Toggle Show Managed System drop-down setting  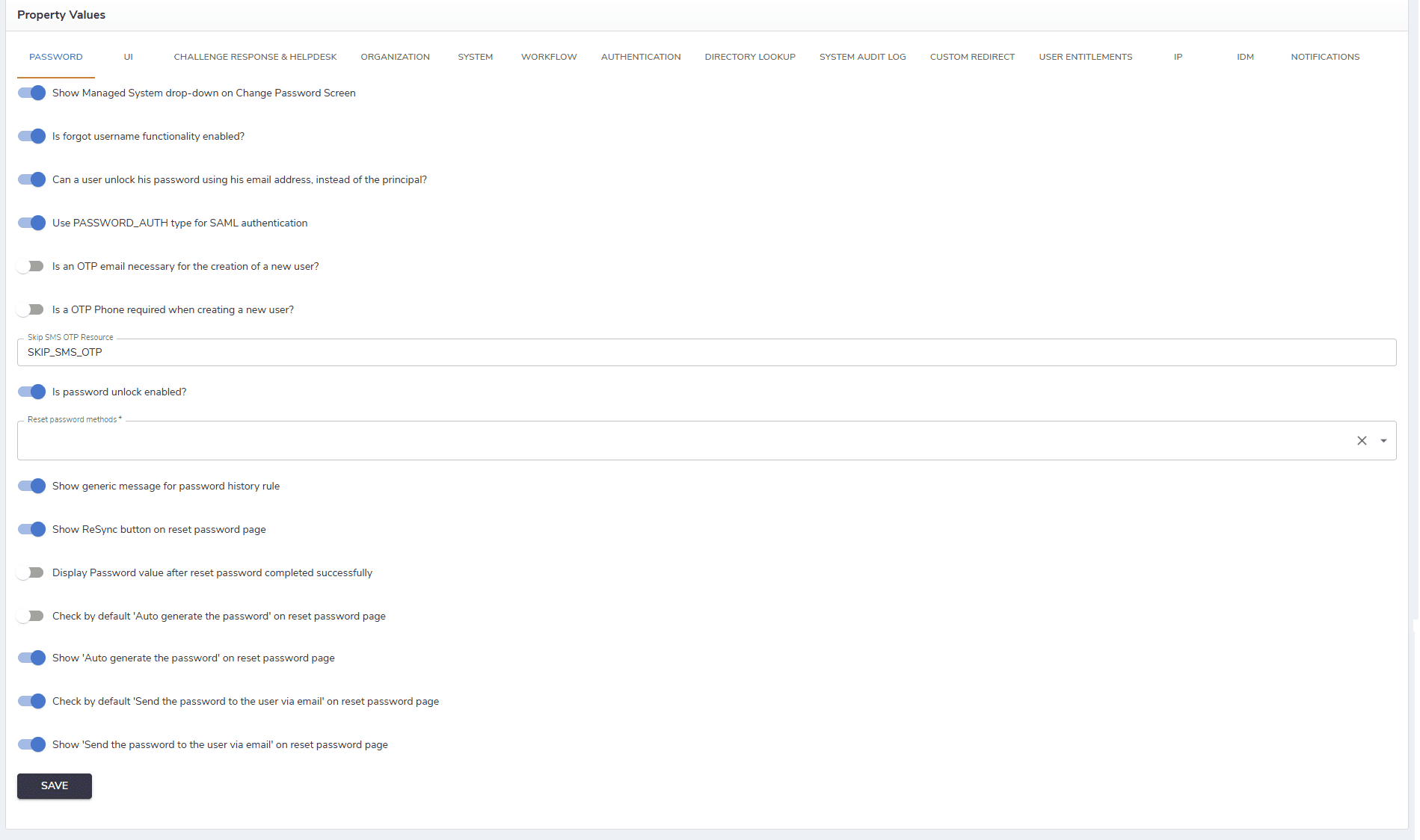[x=31, y=93]
